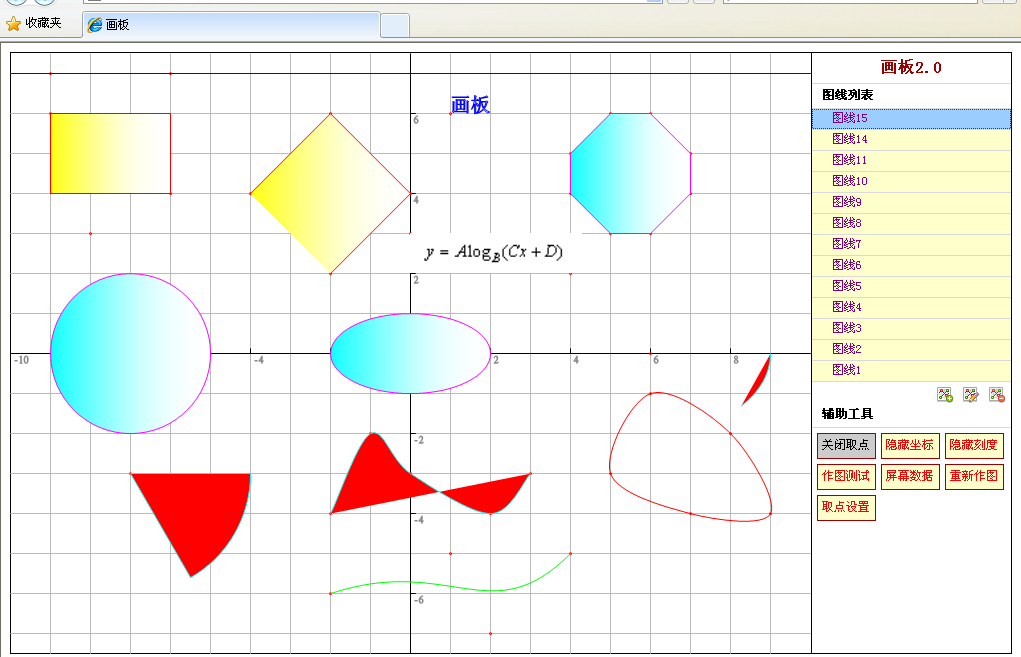
Task: Toggle 隐藏坐标 to hide coordinates
Action: tap(909, 445)
